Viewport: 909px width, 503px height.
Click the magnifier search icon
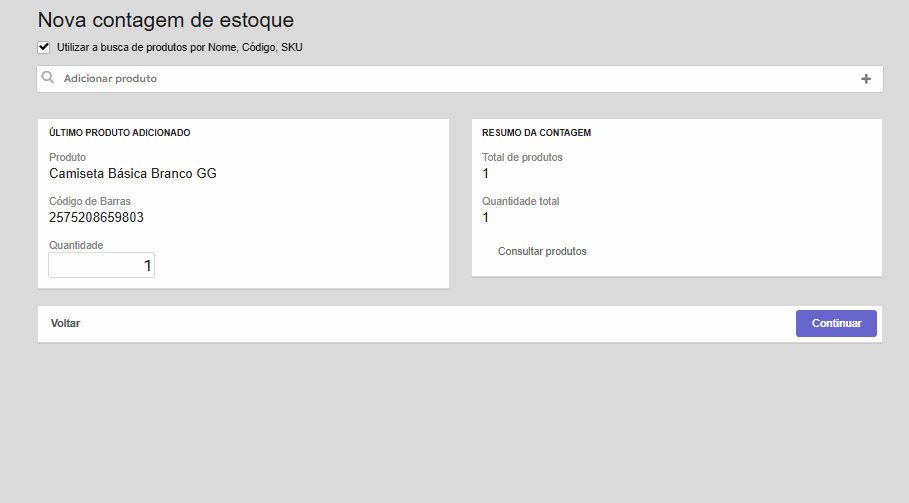click(48, 78)
